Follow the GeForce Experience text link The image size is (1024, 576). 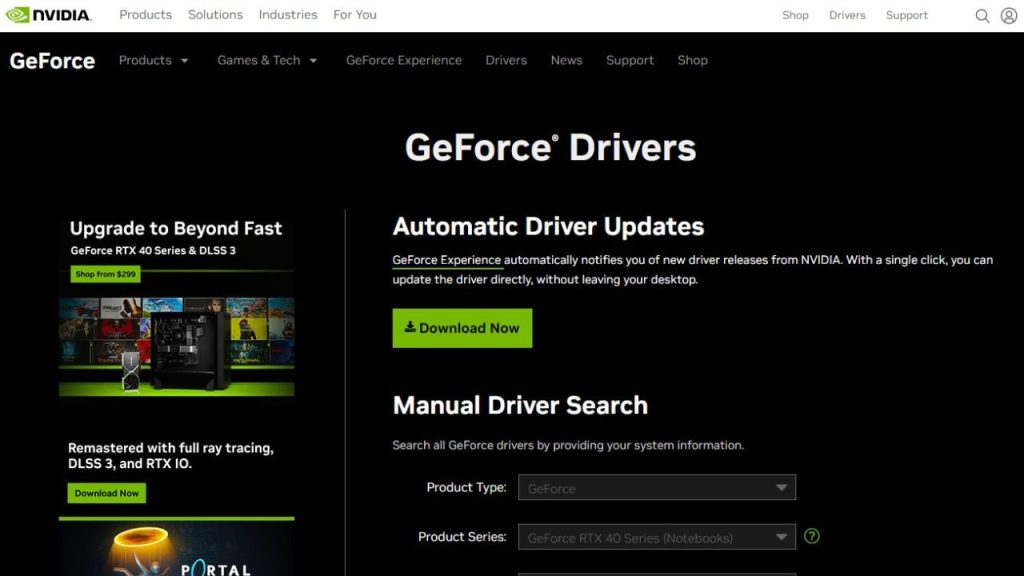(x=447, y=260)
